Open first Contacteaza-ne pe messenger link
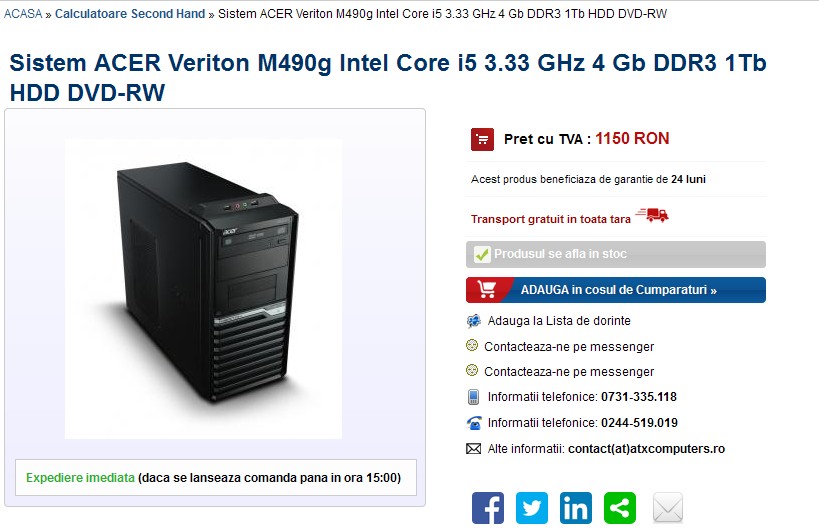Viewport: 819px width, 532px height. [569, 347]
